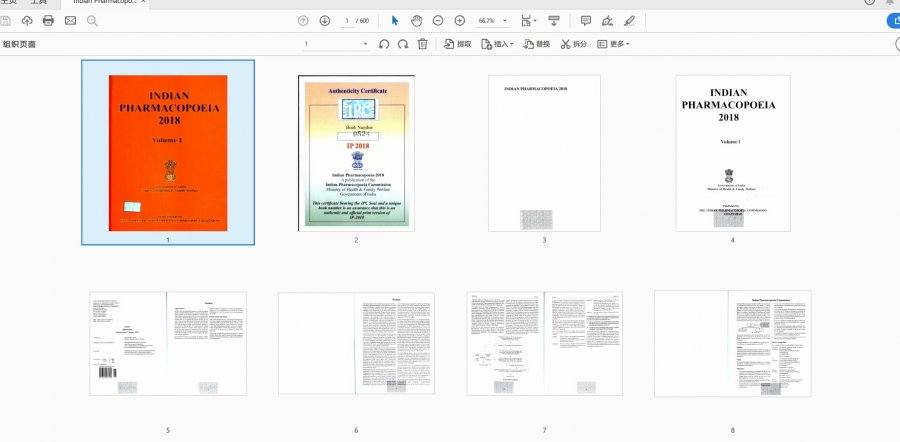Screen dimensions: 900x442
Task: Click the zoom out minus icon
Action: coord(439,21)
